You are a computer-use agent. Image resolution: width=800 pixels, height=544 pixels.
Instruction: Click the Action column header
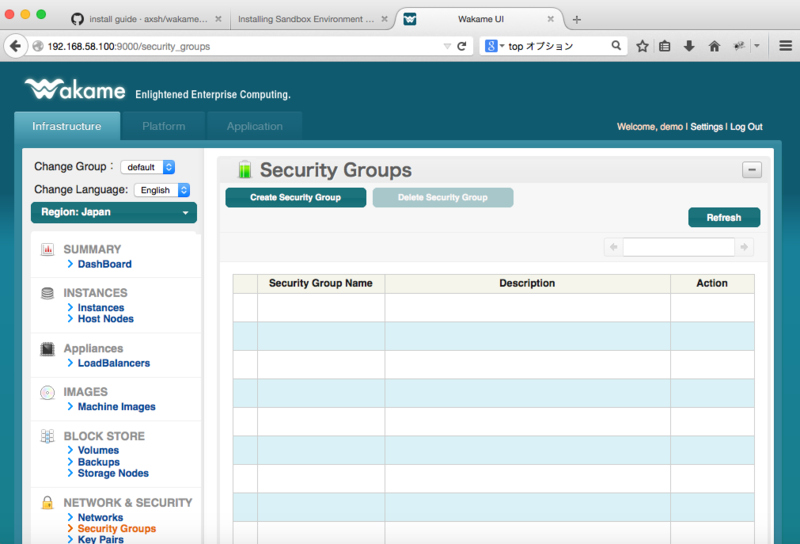[712, 283]
